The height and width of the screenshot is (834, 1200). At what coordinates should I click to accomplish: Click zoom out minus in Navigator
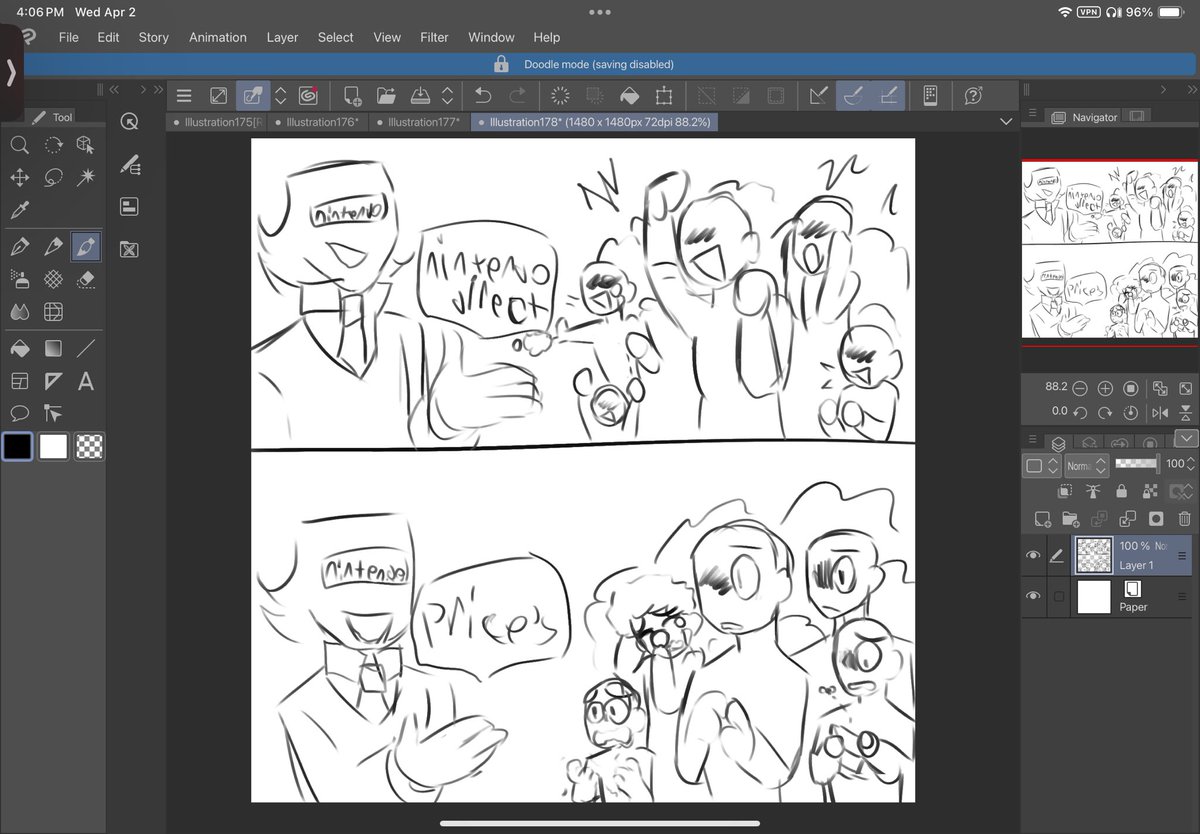[1080, 388]
